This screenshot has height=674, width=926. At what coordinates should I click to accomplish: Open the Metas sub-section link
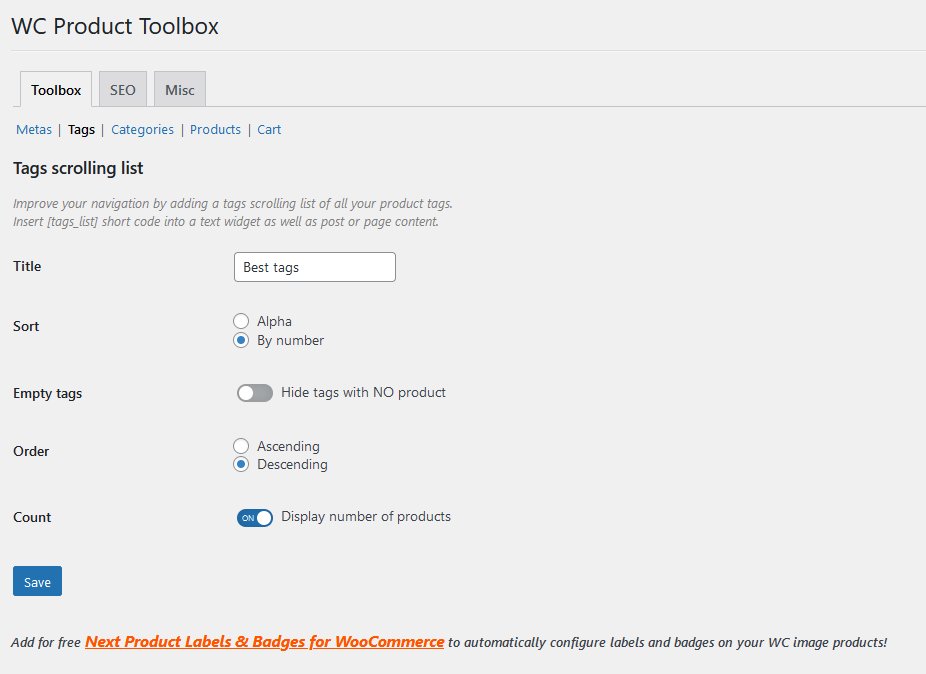pos(34,130)
